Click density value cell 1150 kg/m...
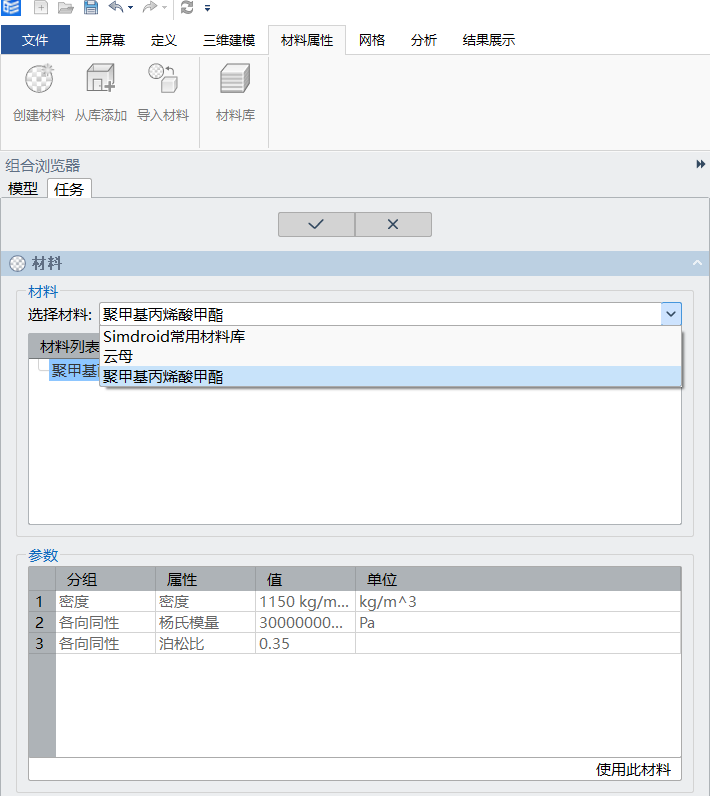Screen dimensions: 710x796 click(x=305, y=602)
